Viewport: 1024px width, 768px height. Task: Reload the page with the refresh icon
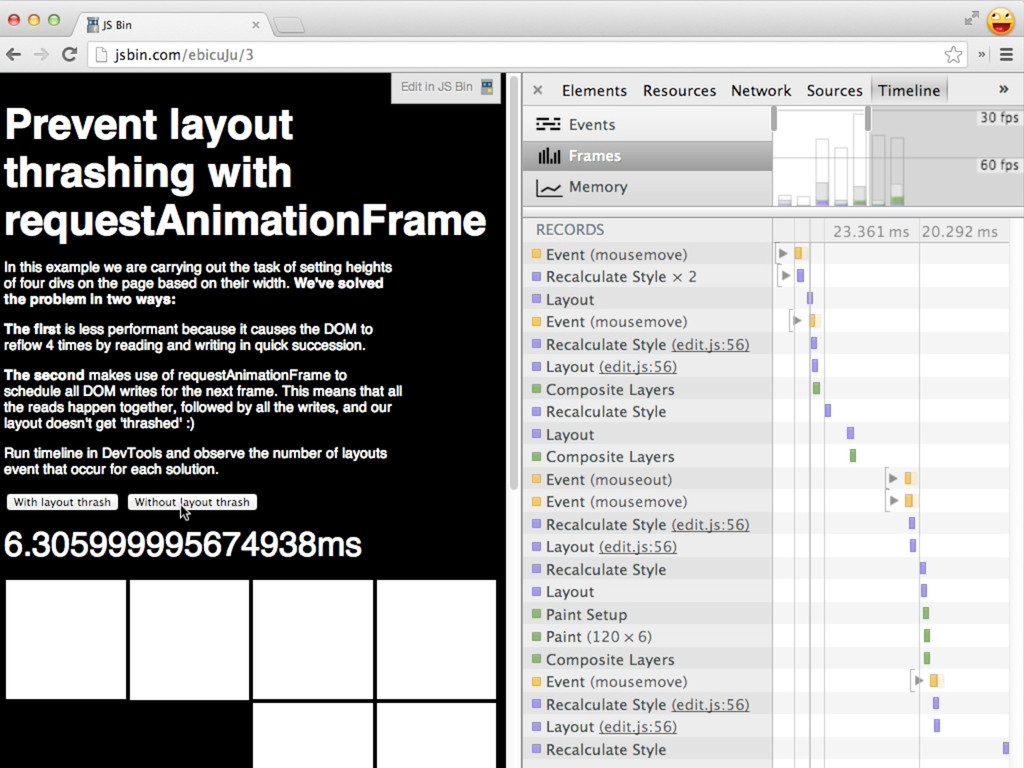click(x=69, y=55)
